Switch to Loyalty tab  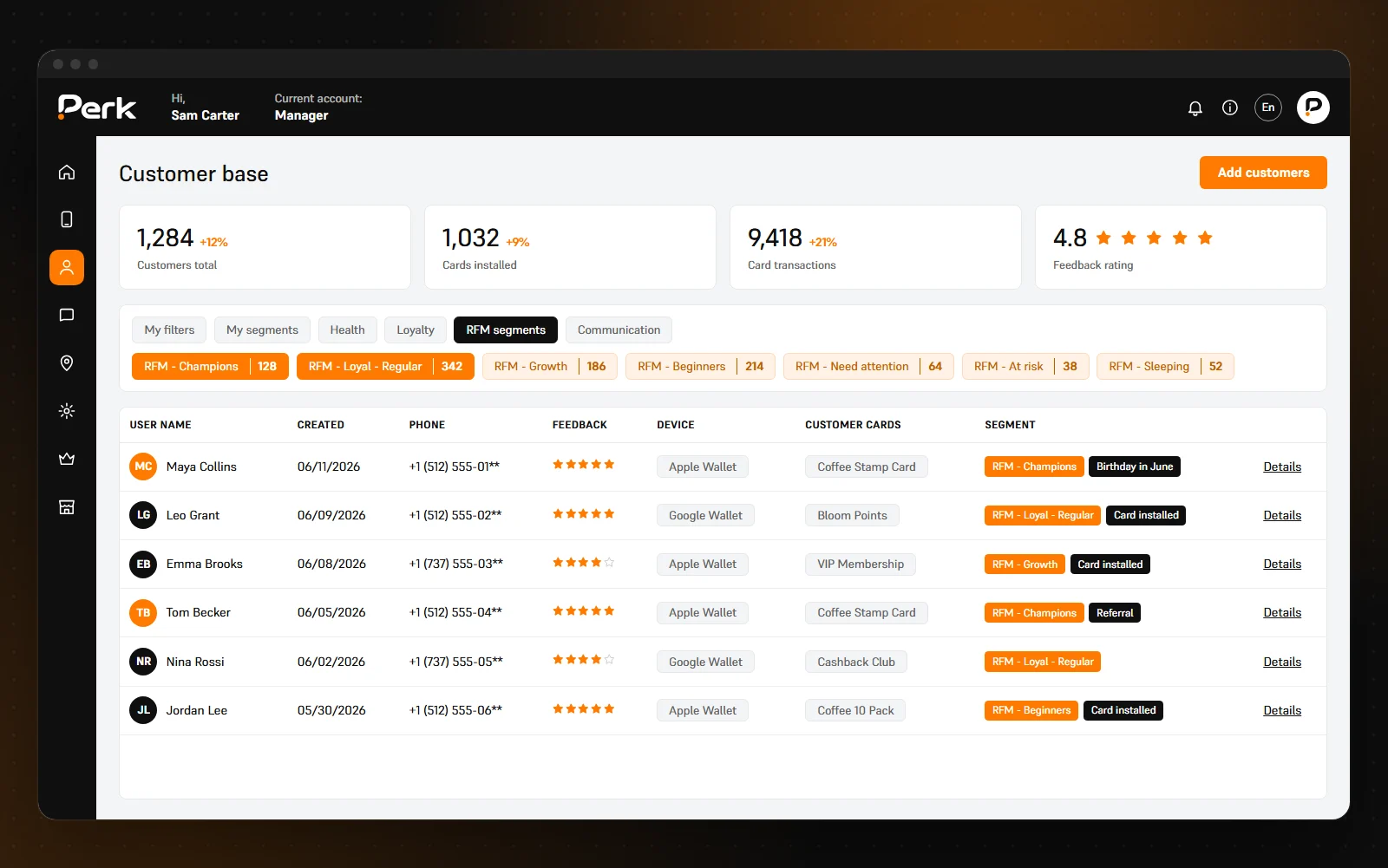click(416, 330)
